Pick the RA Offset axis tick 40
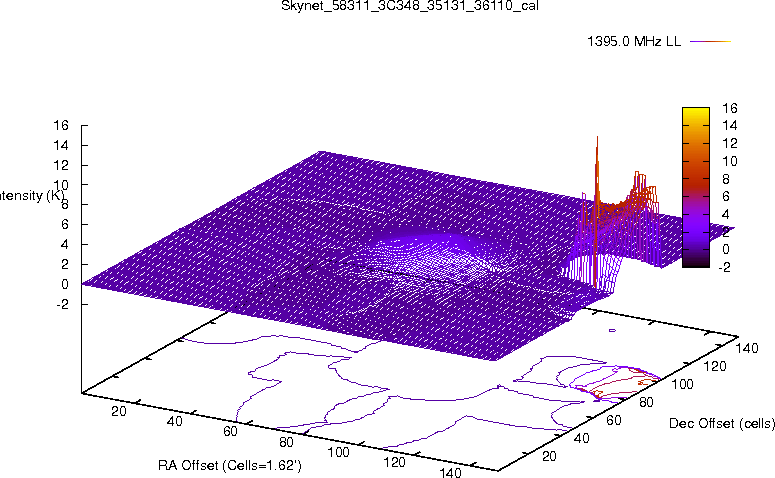 point(174,422)
